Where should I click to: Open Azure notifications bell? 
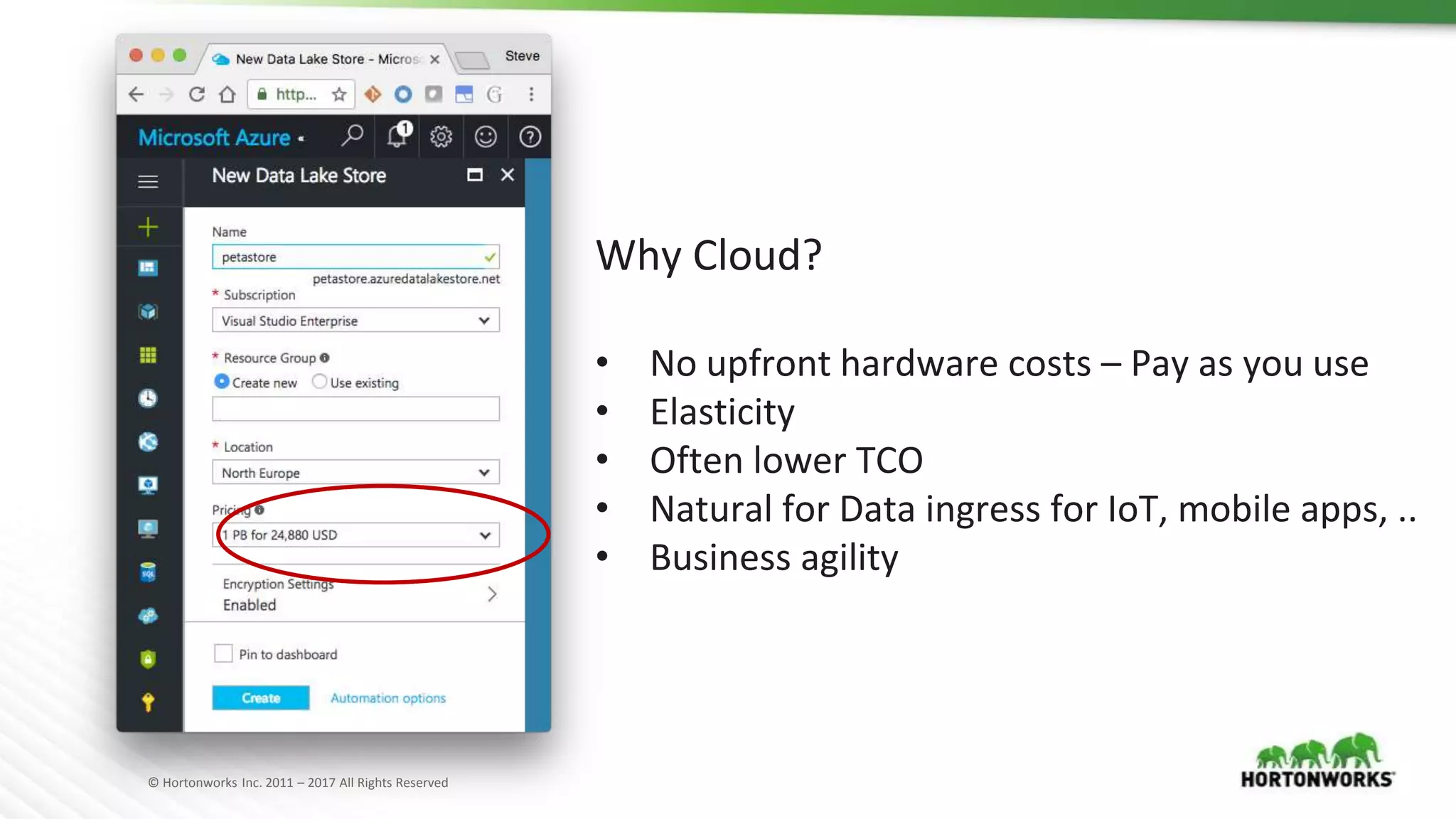[x=398, y=134]
